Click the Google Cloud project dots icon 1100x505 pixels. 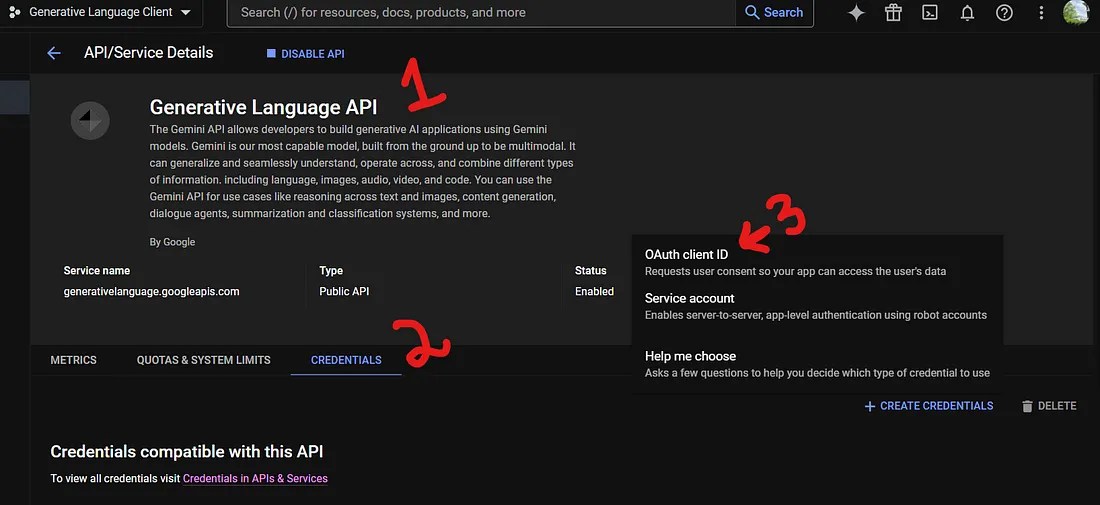[x=15, y=13]
